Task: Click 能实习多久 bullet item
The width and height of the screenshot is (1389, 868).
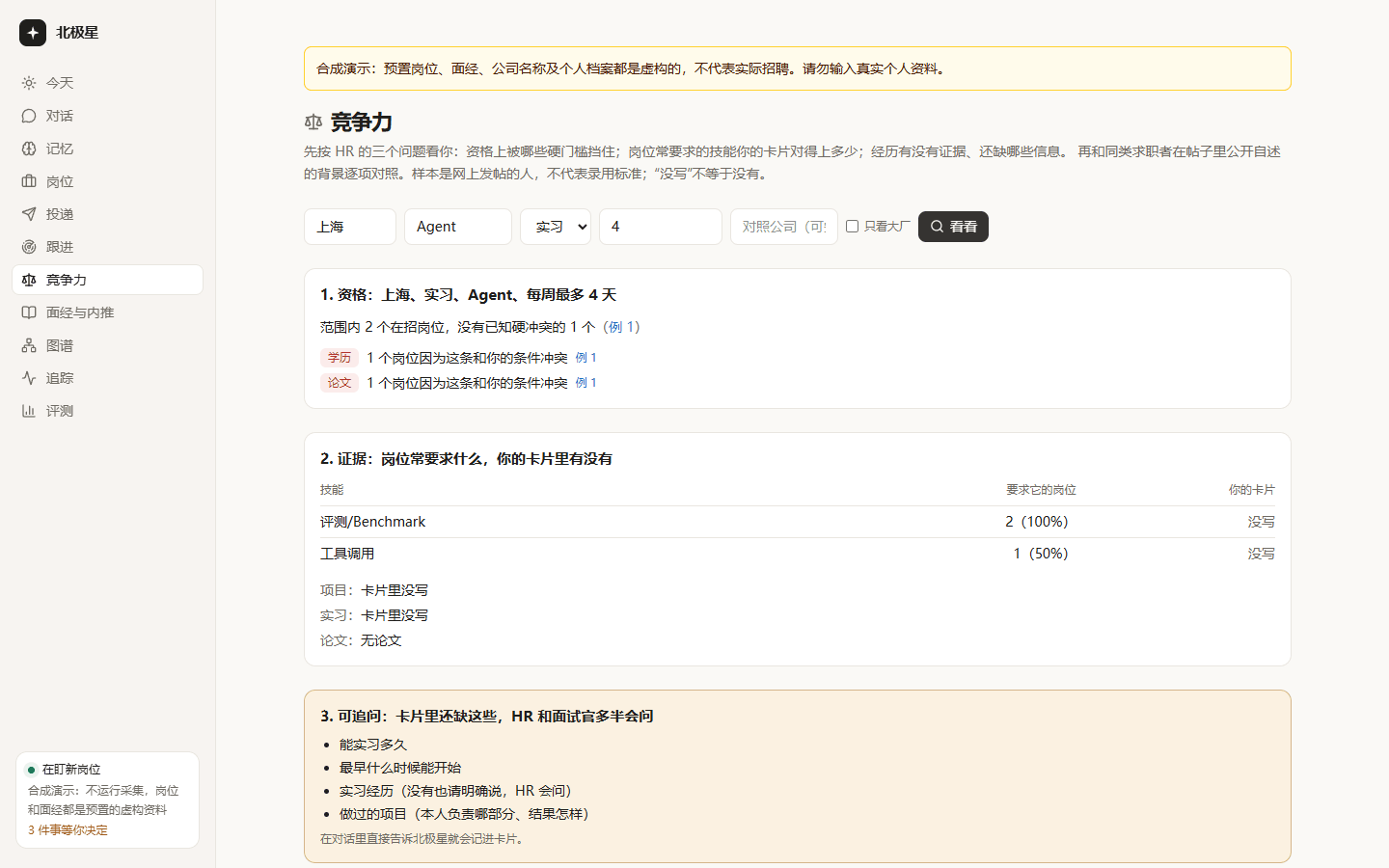Action: pos(373,745)
